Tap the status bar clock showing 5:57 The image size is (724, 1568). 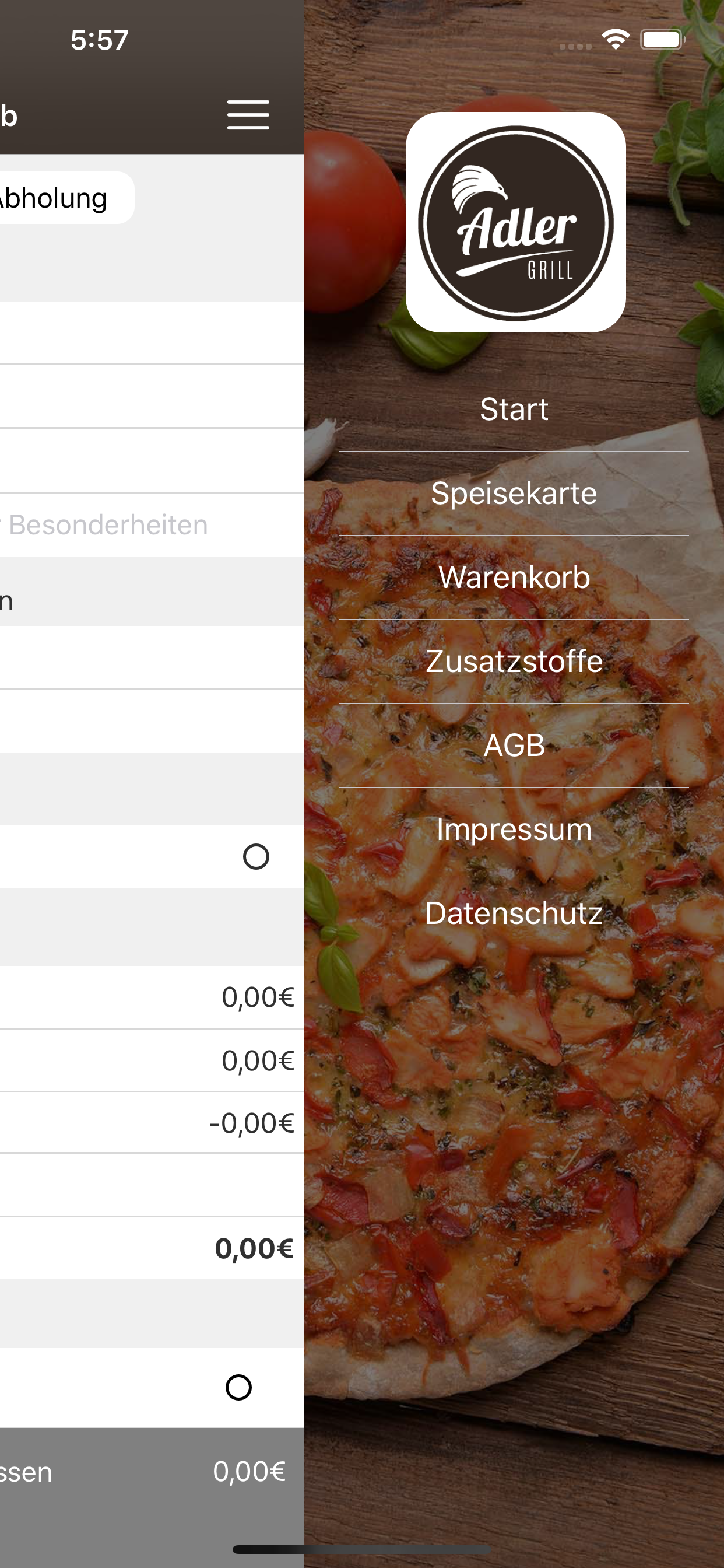[100, 40]
